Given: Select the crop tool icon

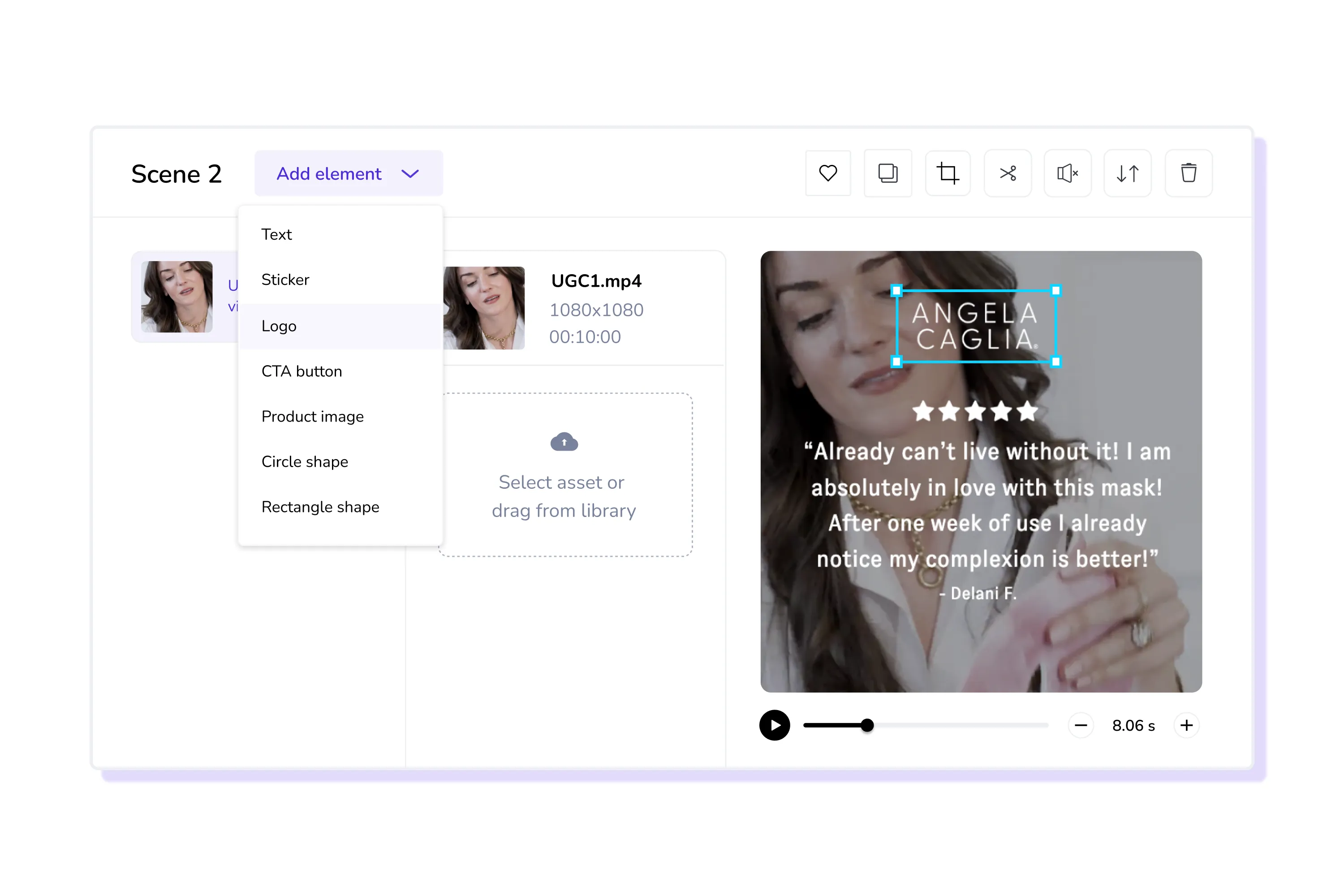Looking at the screenshot, I should 948,173.
